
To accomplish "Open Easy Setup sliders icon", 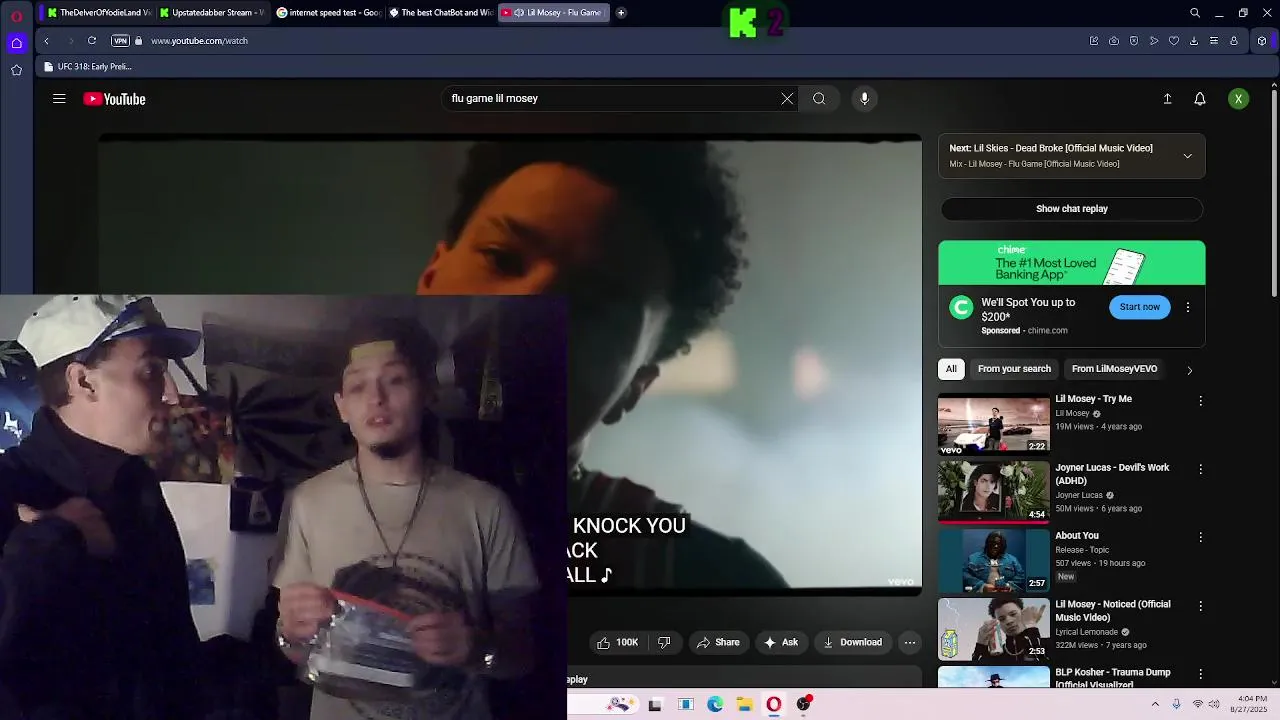I will pos(1214,41).
